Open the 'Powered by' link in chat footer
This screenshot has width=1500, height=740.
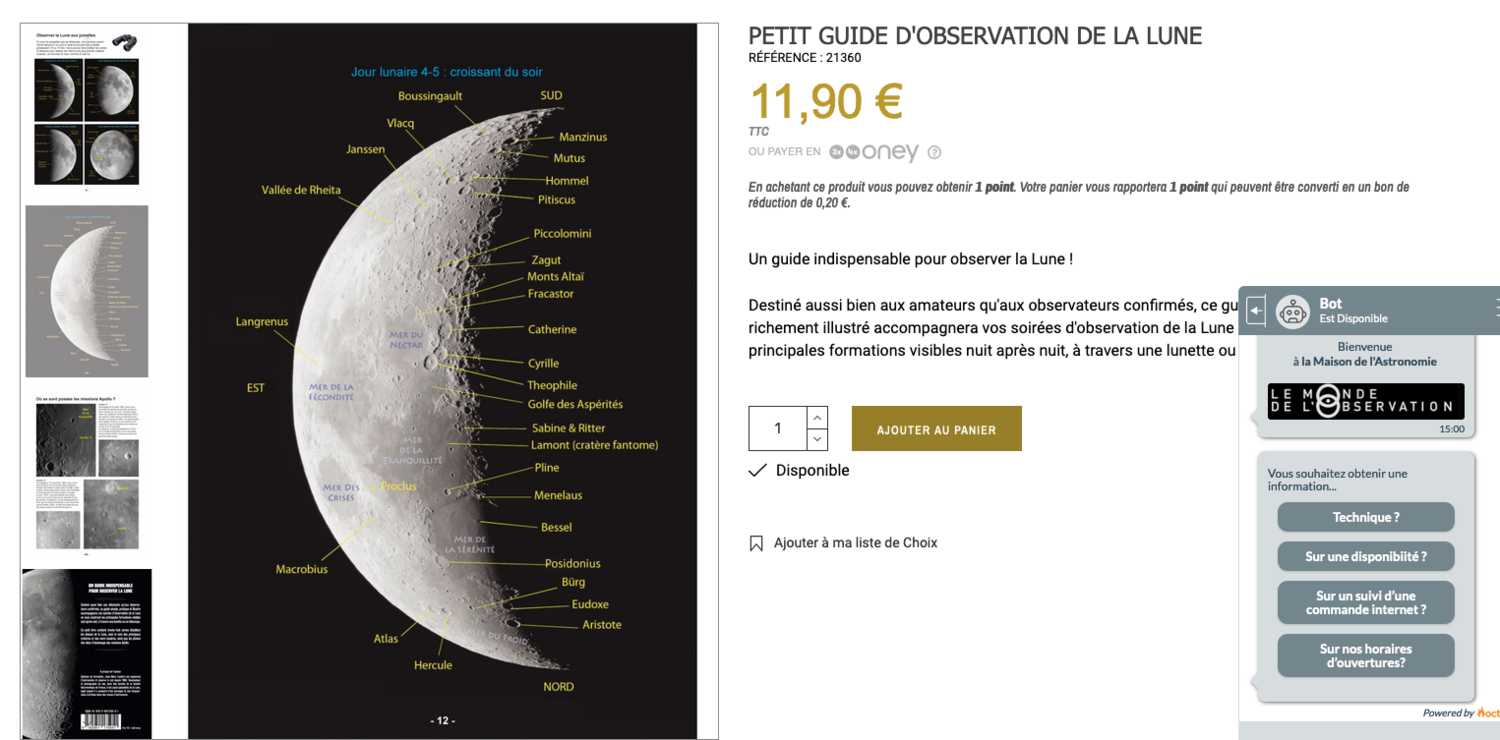1449,712
